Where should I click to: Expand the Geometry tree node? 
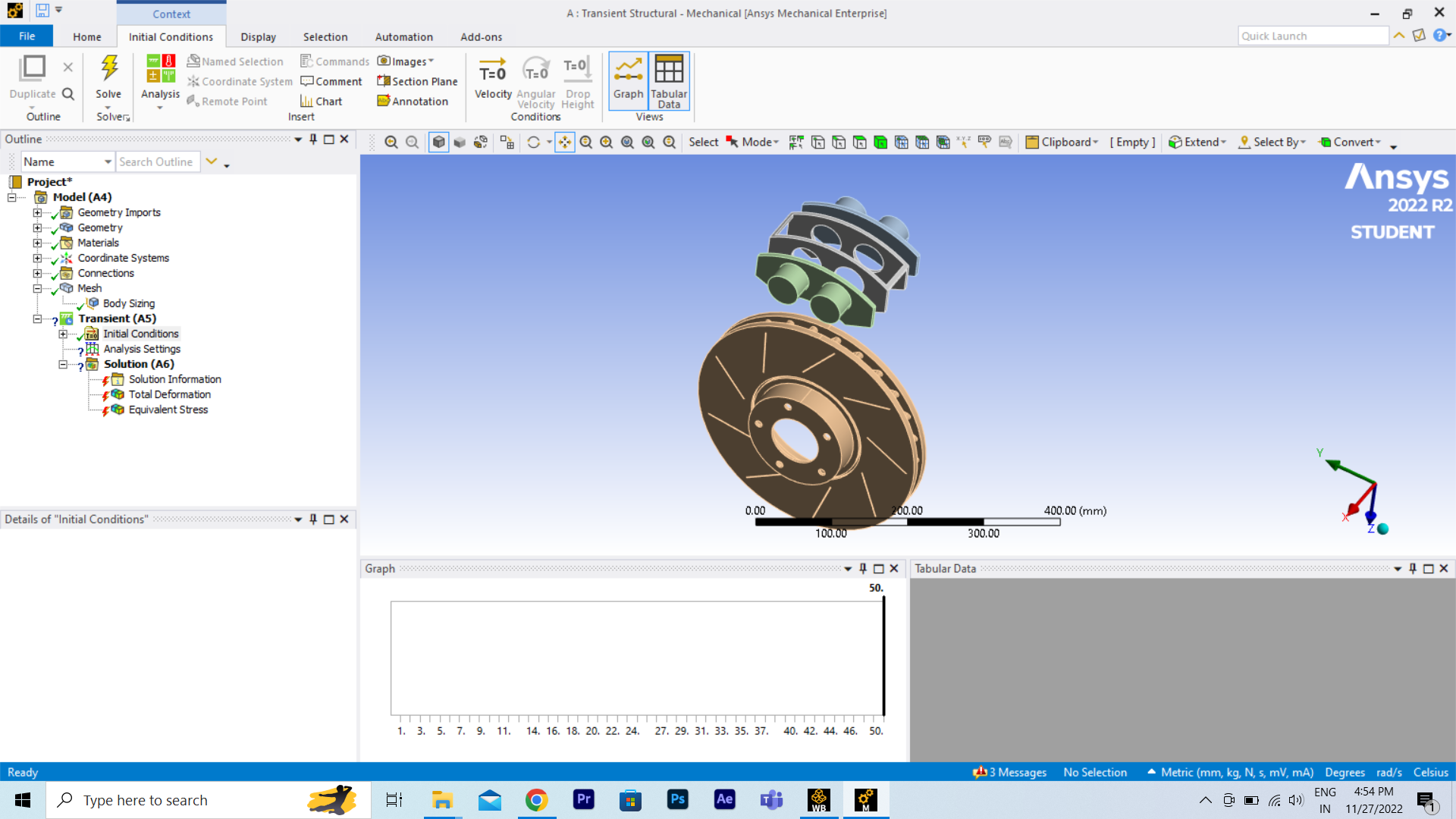[x=37, y=227]
